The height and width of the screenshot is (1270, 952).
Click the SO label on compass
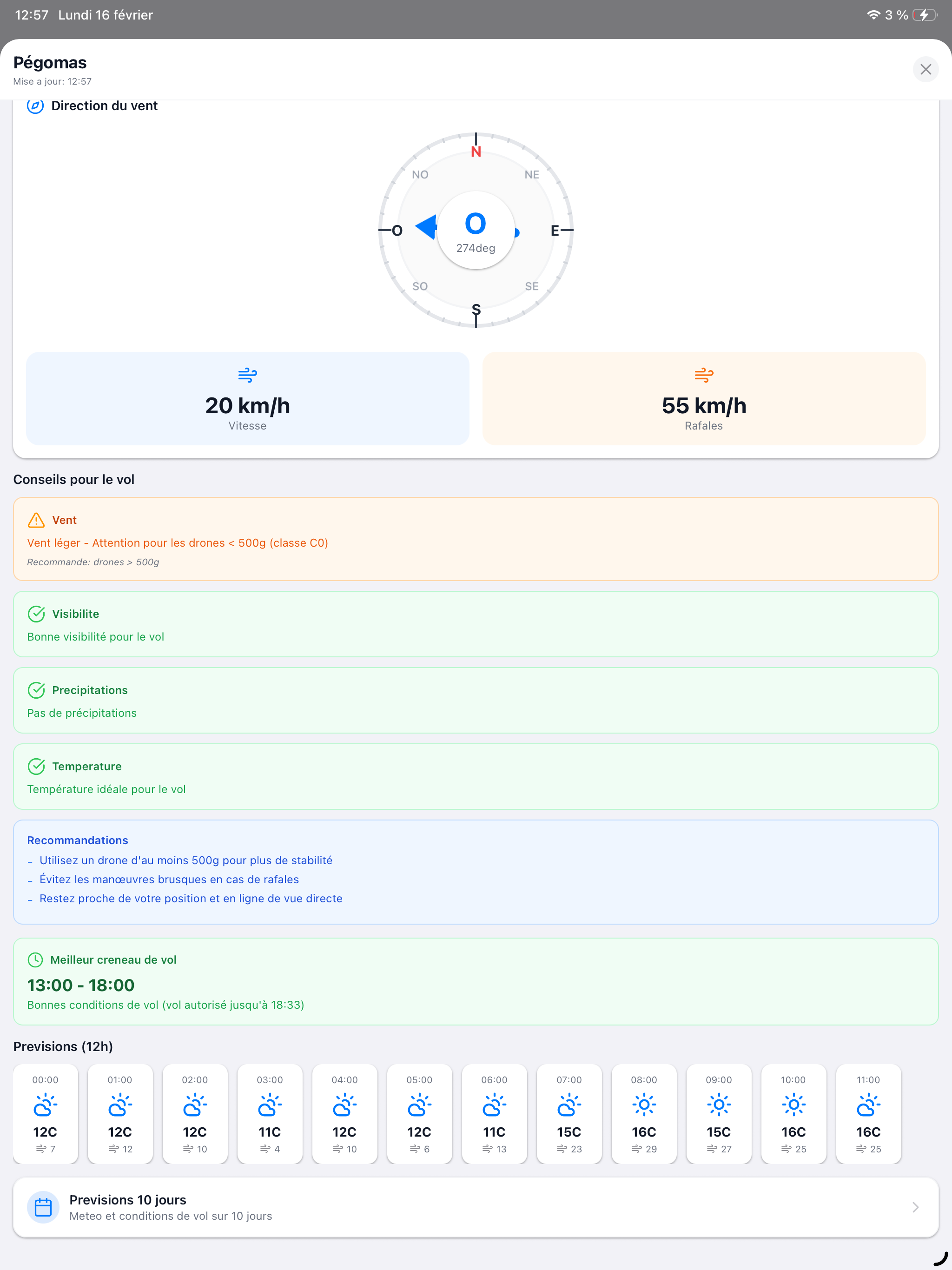[420, 286]
